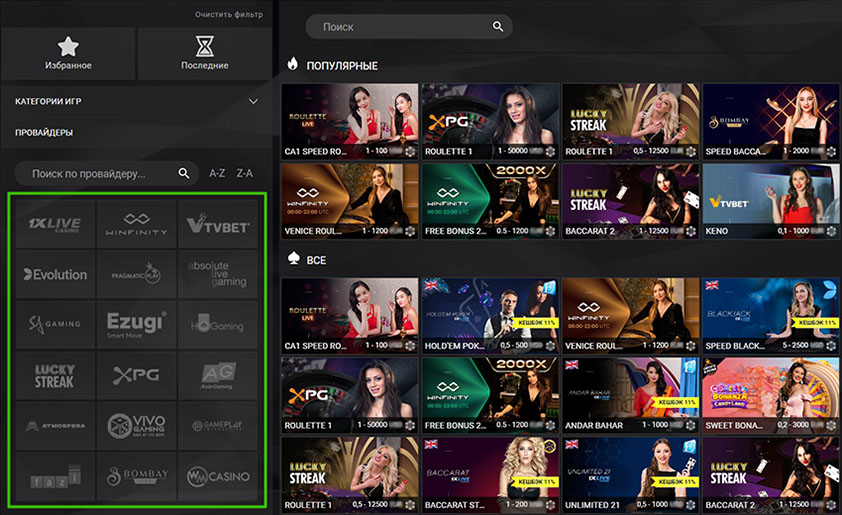The width and height of the screenshot is (842, 515).
Task: Filter by the XPG provider
Action: click(x=137, y=376)
